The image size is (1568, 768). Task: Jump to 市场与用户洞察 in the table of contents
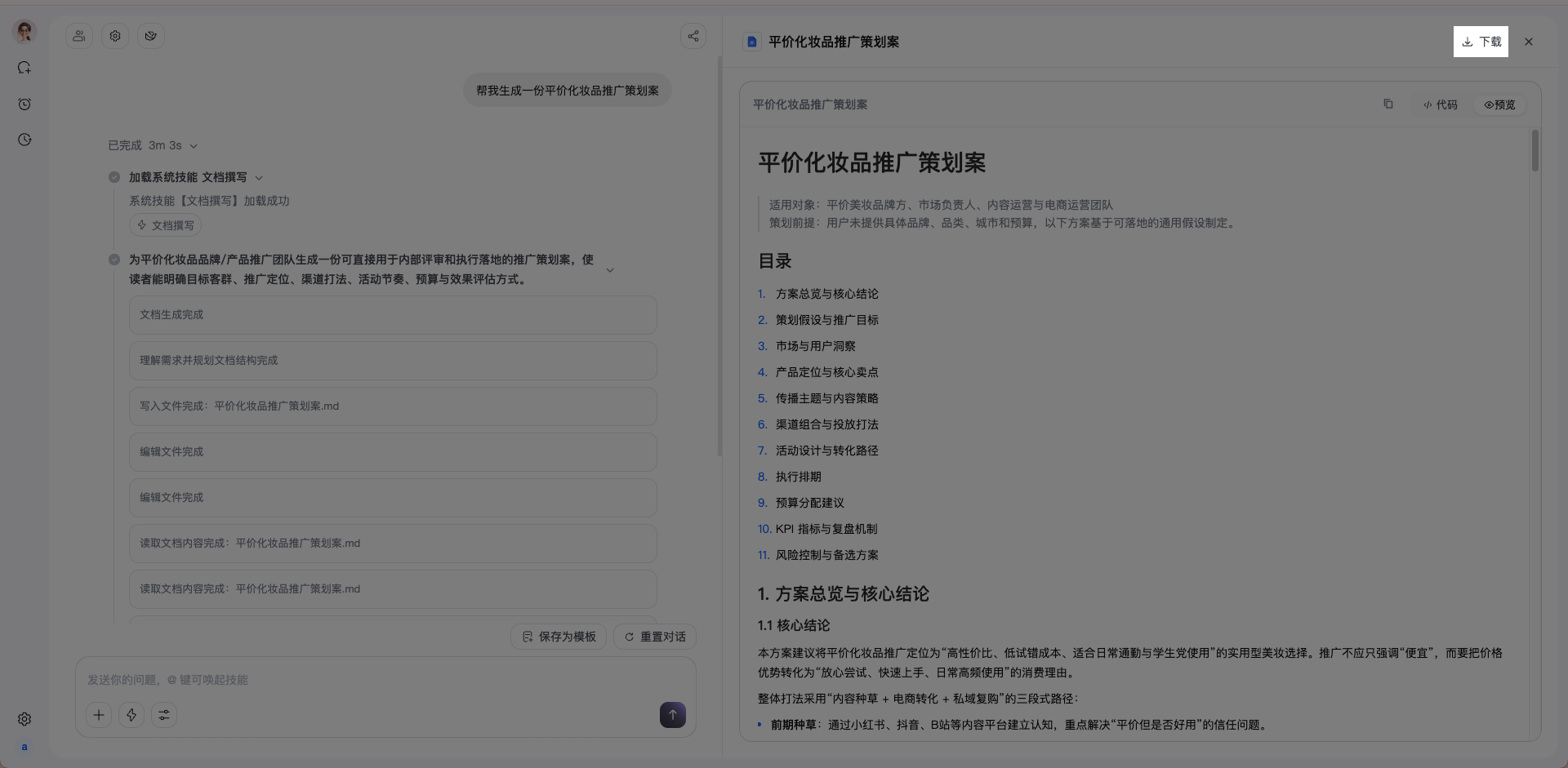[x=815, y=346]
